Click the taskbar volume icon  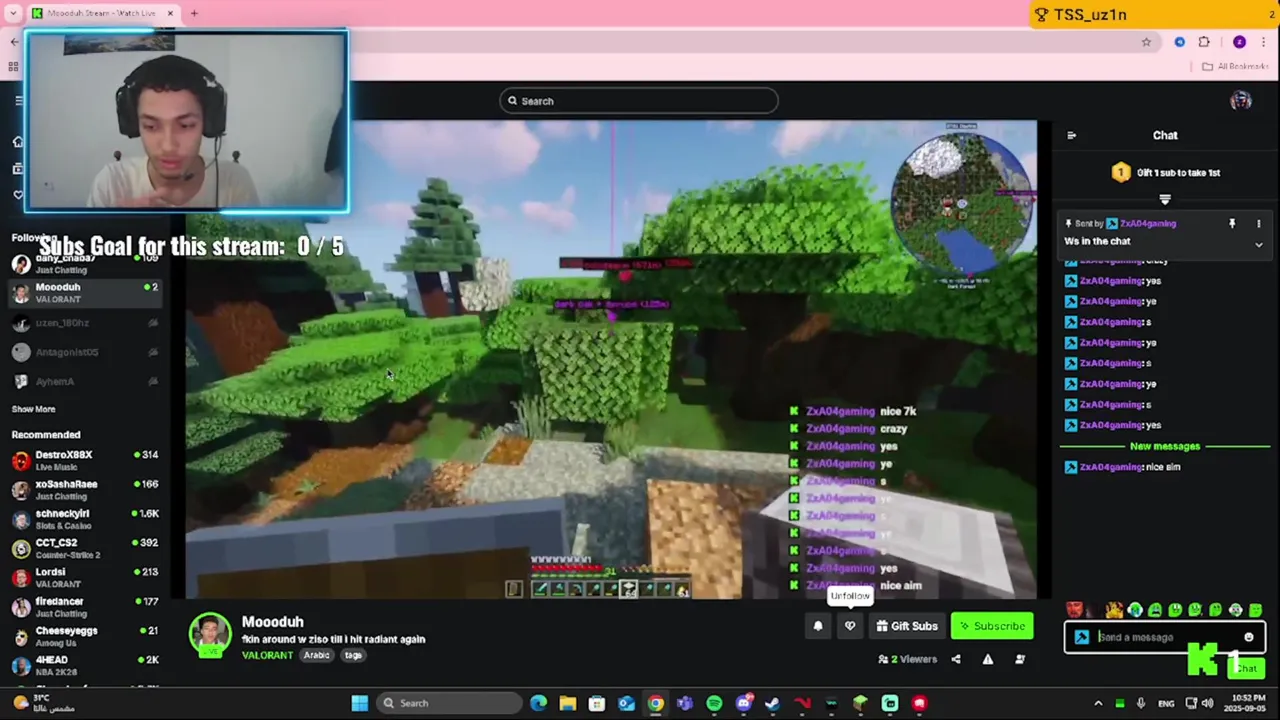(x=1209, y=703)
